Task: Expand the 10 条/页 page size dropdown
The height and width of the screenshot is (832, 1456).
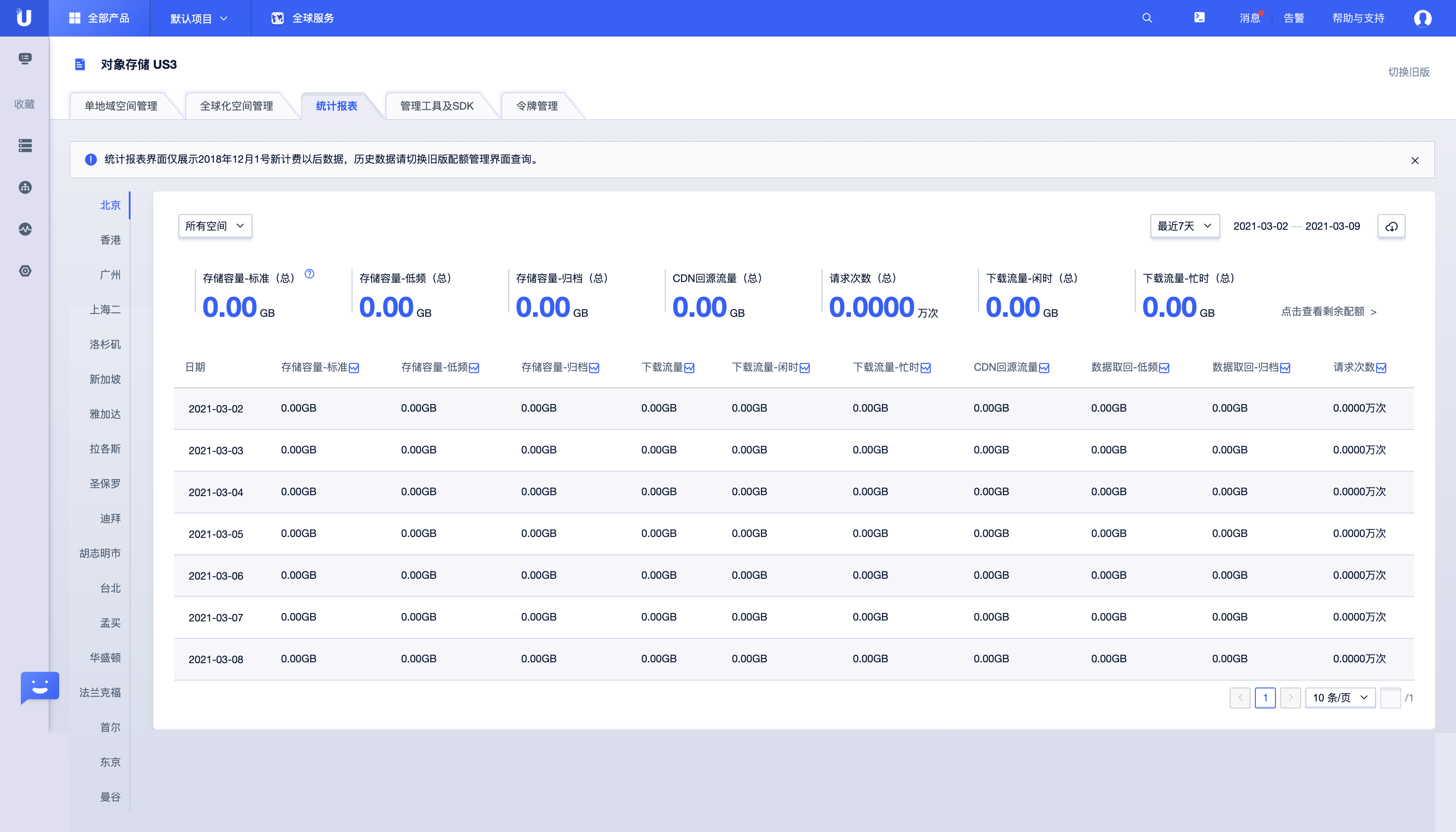Action: [1339, 698]
